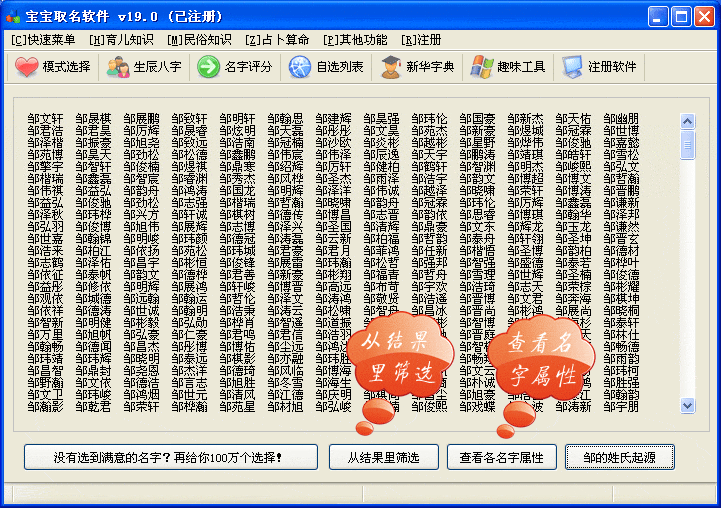The image size is (721, 508).
Task: Select the name 邹德闻
Action: (93, 346)
